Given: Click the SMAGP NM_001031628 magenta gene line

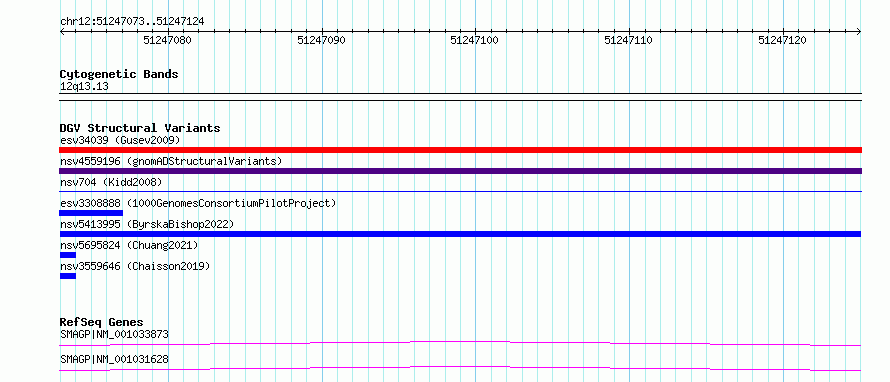Looking at the screenshot, I should pos(460,368).
